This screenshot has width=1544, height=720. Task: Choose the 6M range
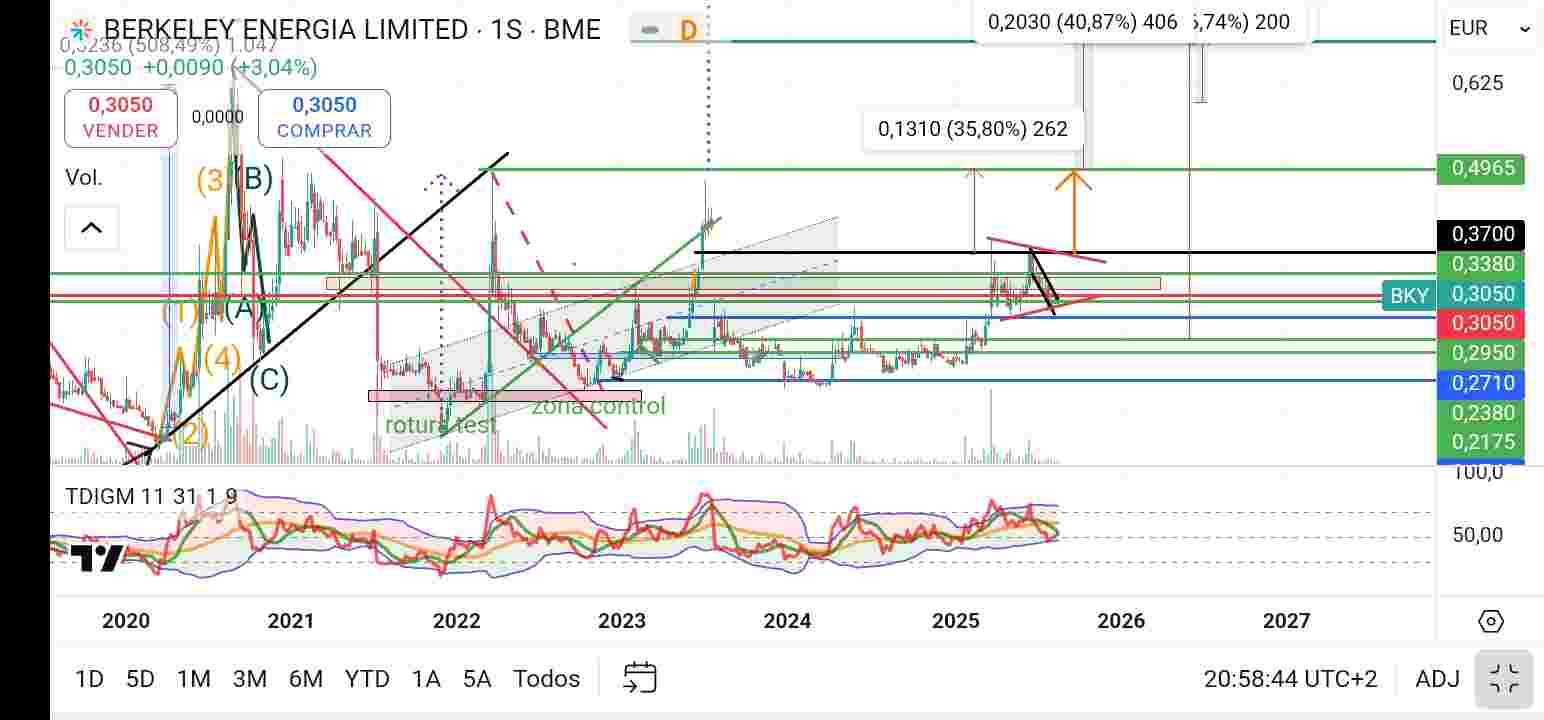click(306, 679)
